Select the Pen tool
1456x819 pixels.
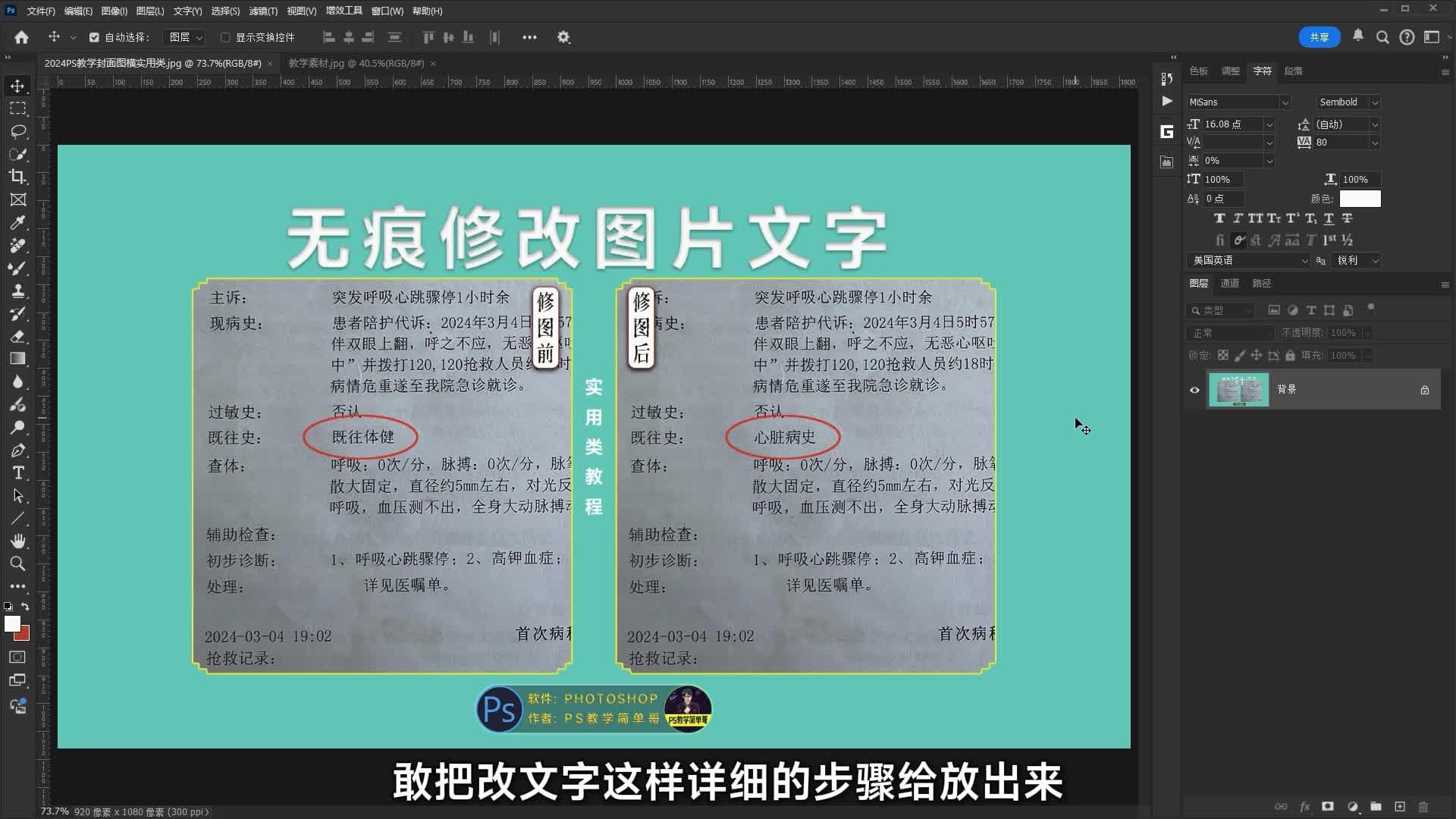17,450
